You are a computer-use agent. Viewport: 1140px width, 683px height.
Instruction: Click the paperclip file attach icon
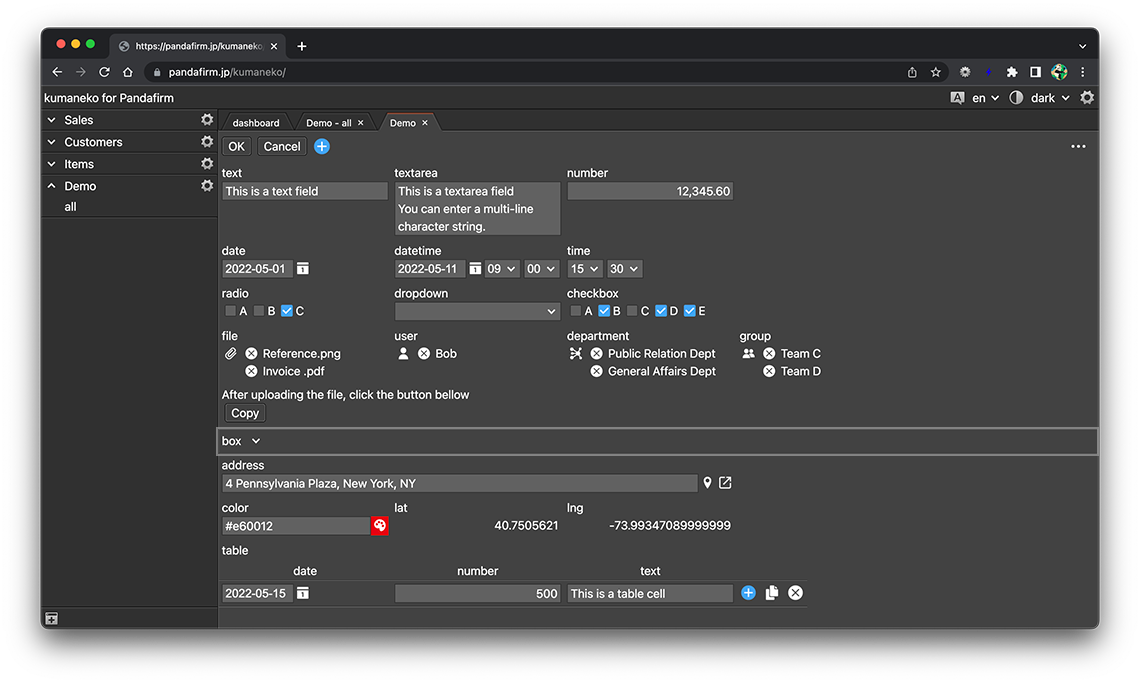coord(230,354)
